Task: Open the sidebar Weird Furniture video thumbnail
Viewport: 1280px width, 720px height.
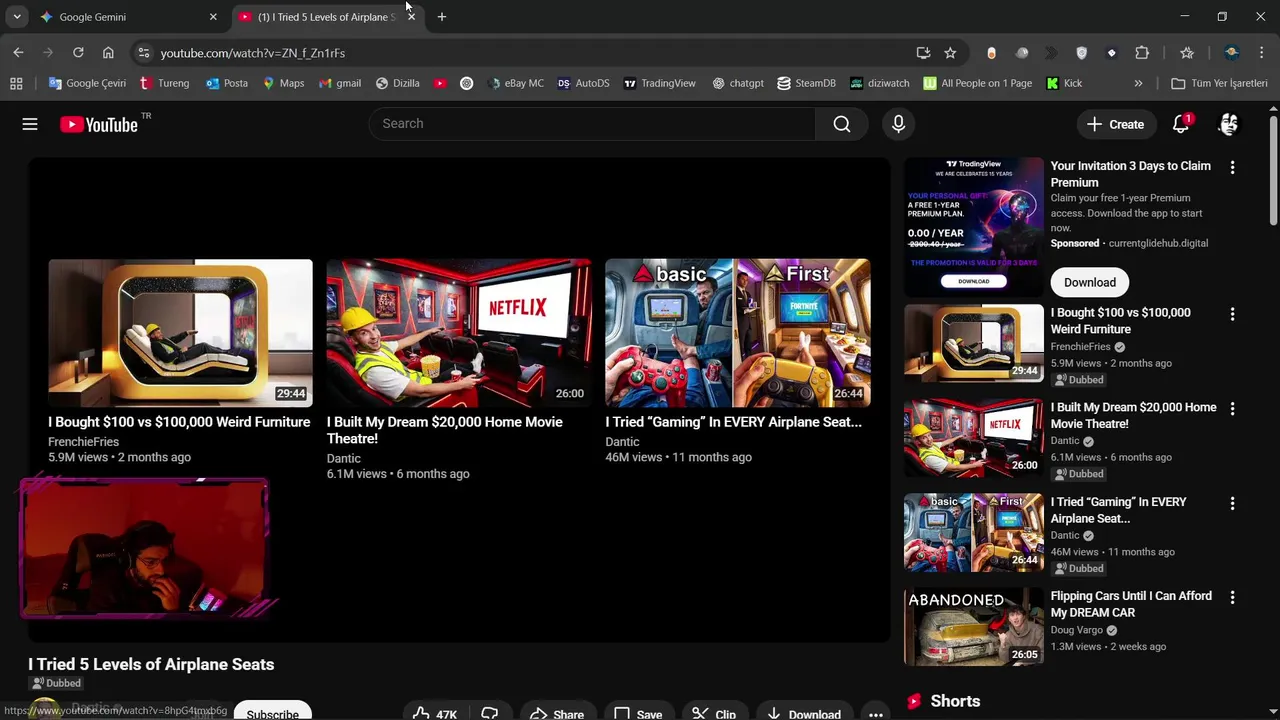Action: tap(974, 343)
